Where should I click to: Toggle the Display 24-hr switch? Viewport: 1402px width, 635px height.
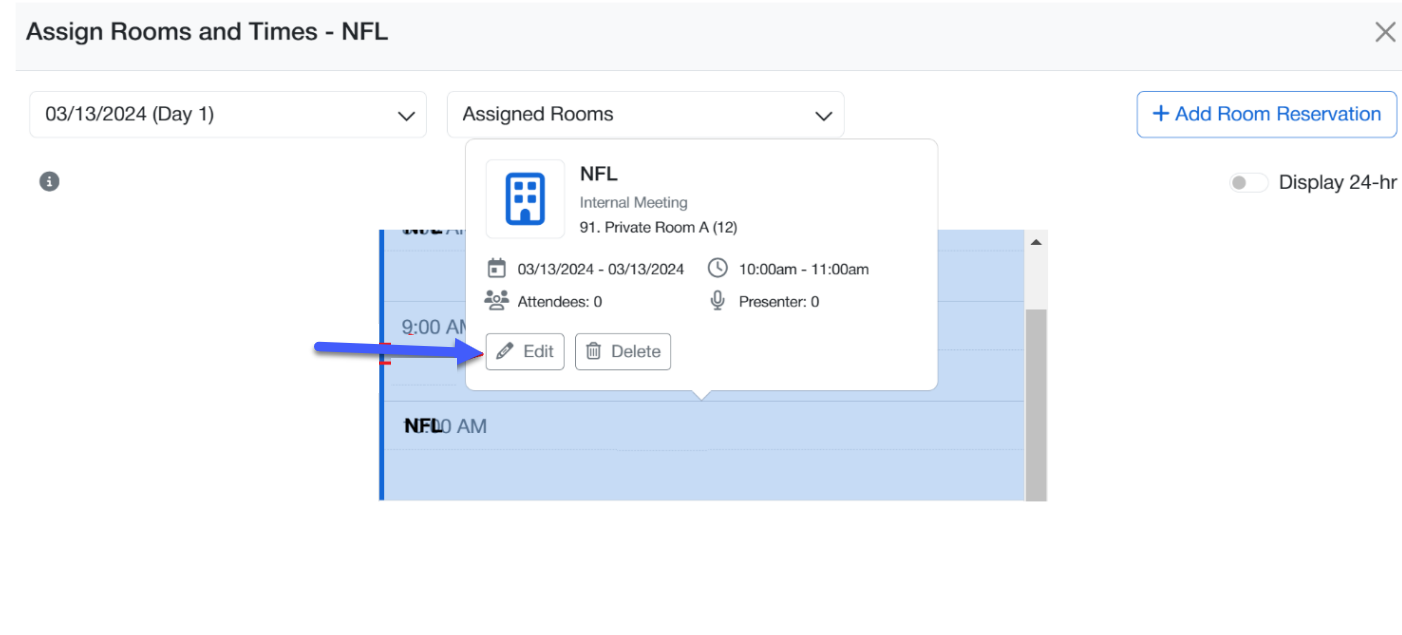point(1248,182)
